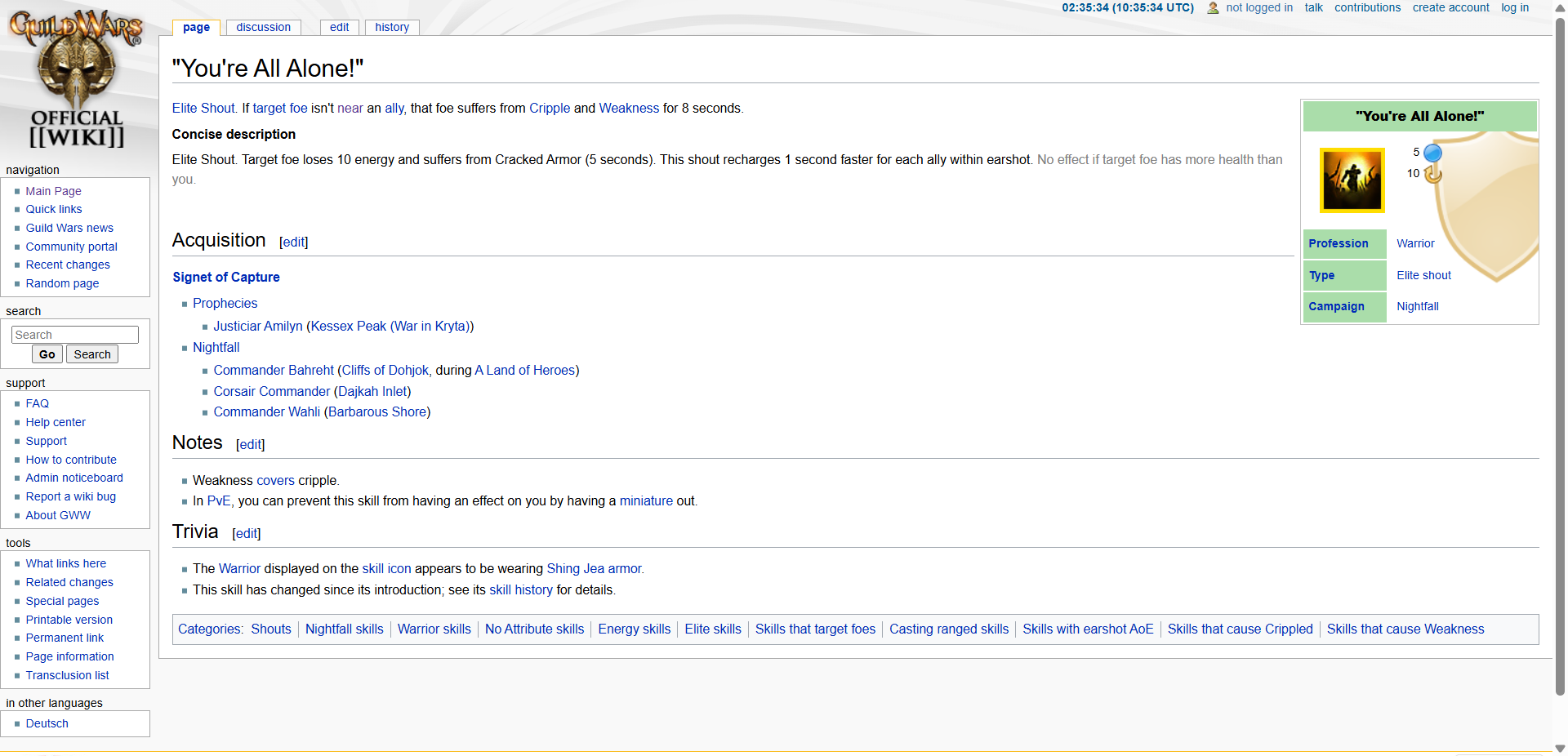Click the not logged in user icon
Viewport: 1568px width, 756px height.
(1214, 8)
